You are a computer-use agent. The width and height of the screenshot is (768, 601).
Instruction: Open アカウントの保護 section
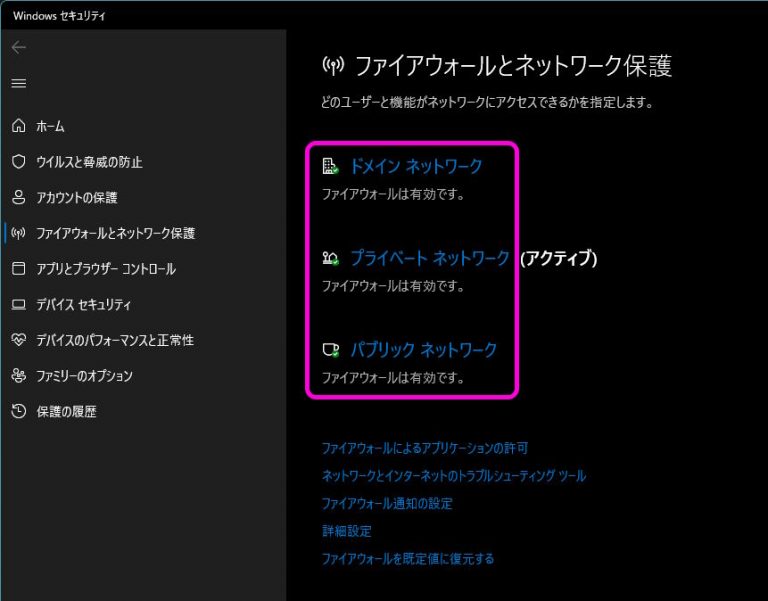click(77, 198)
